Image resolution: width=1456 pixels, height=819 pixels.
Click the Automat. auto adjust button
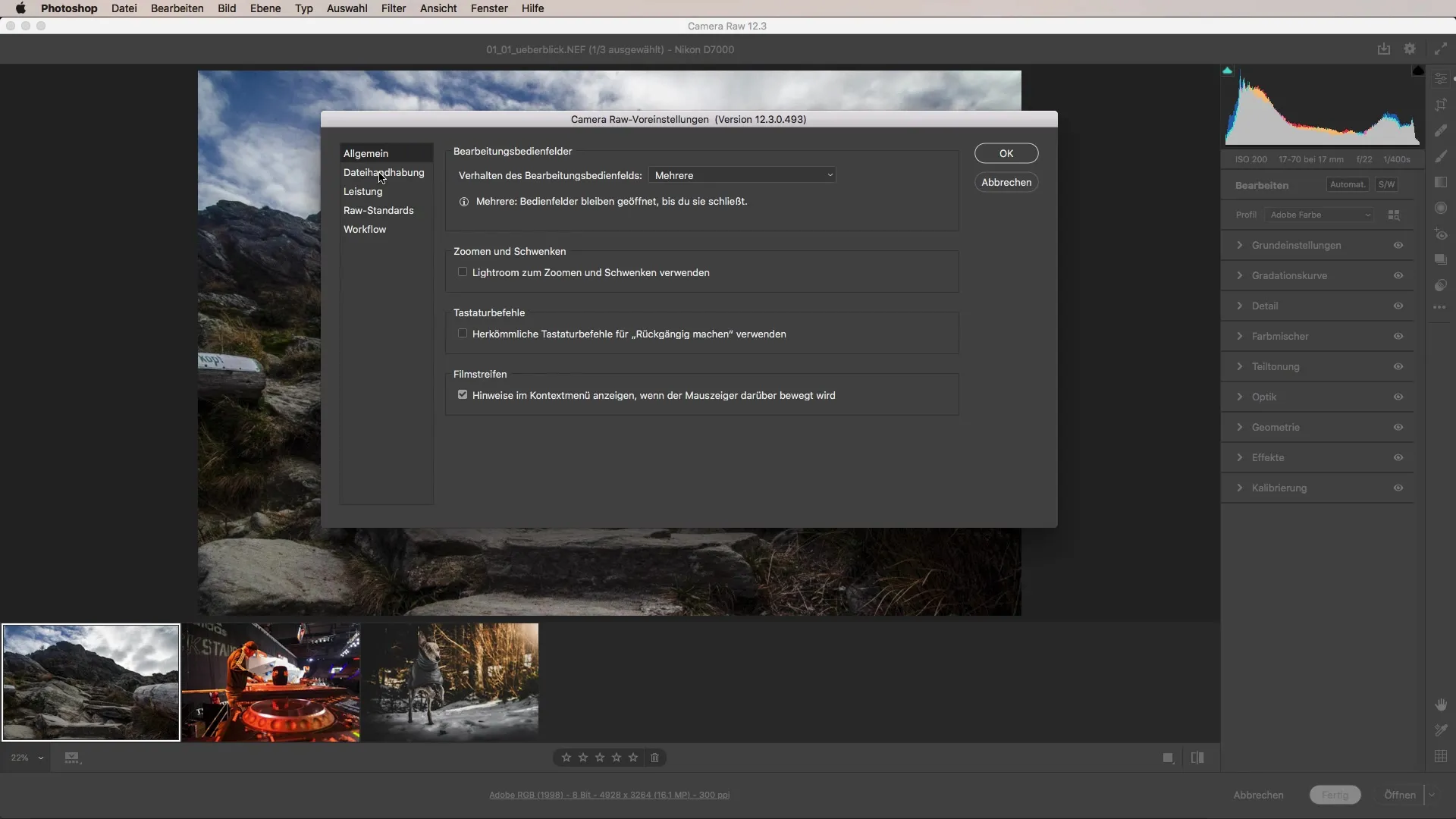tap(1348, 184)
